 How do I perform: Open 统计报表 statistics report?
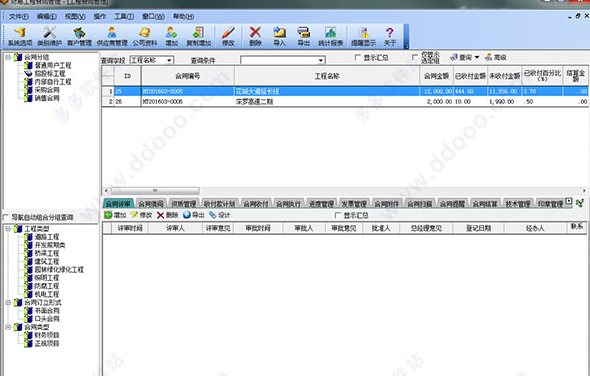(330, 37)
